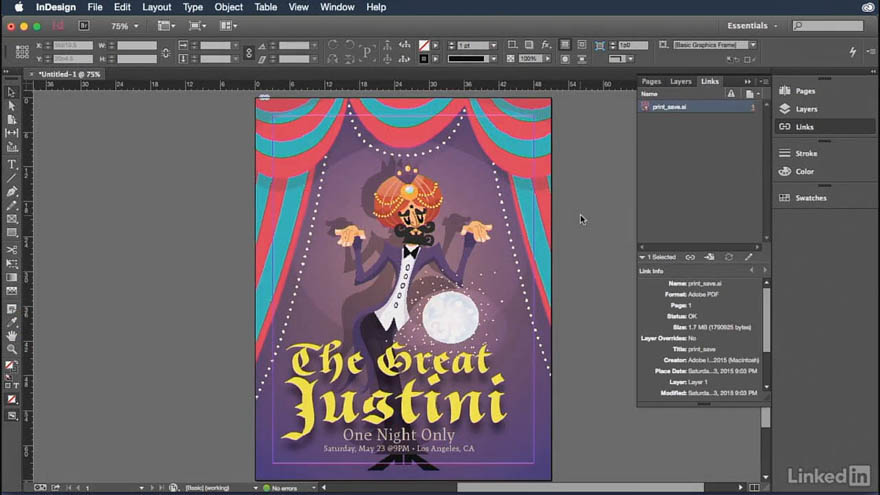The width and height of the screenshot is (880, 495).
Task: Click Go To Link icon
Action: click(x=710, y=257)
